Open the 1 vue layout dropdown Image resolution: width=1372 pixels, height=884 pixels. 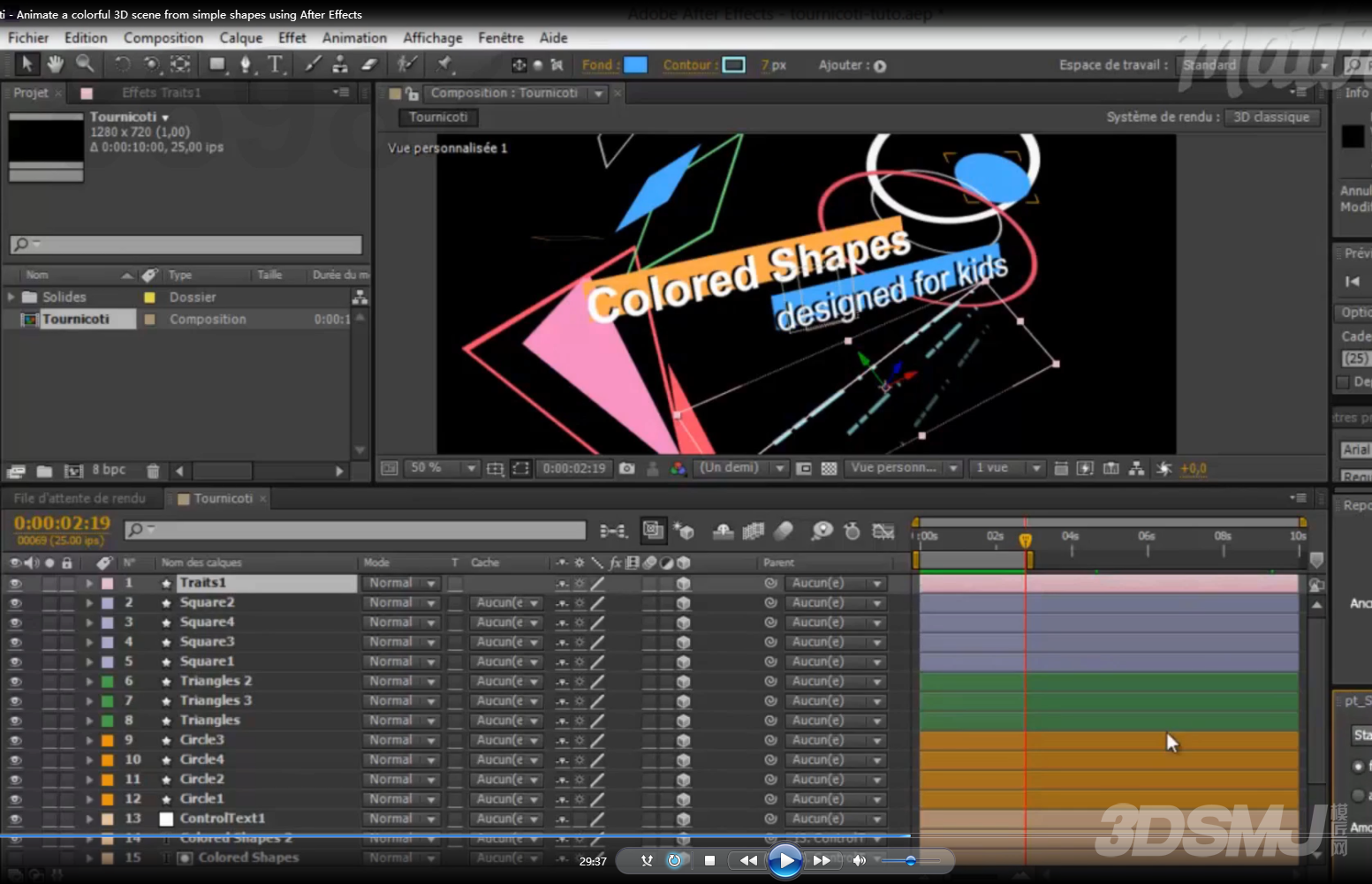coord(1006,468)
